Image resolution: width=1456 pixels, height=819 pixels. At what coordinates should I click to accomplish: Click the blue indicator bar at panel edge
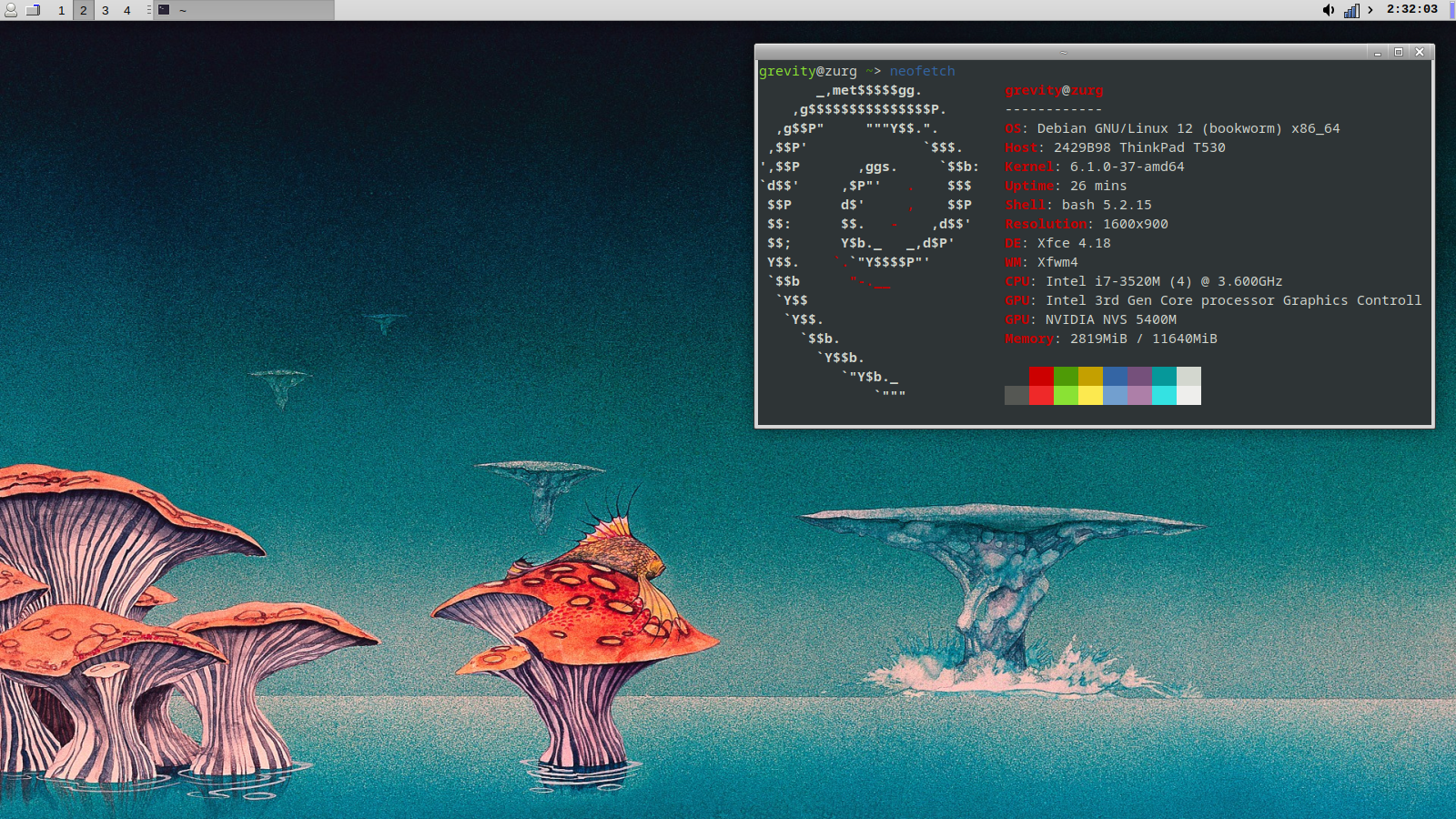pos(1452,10)
